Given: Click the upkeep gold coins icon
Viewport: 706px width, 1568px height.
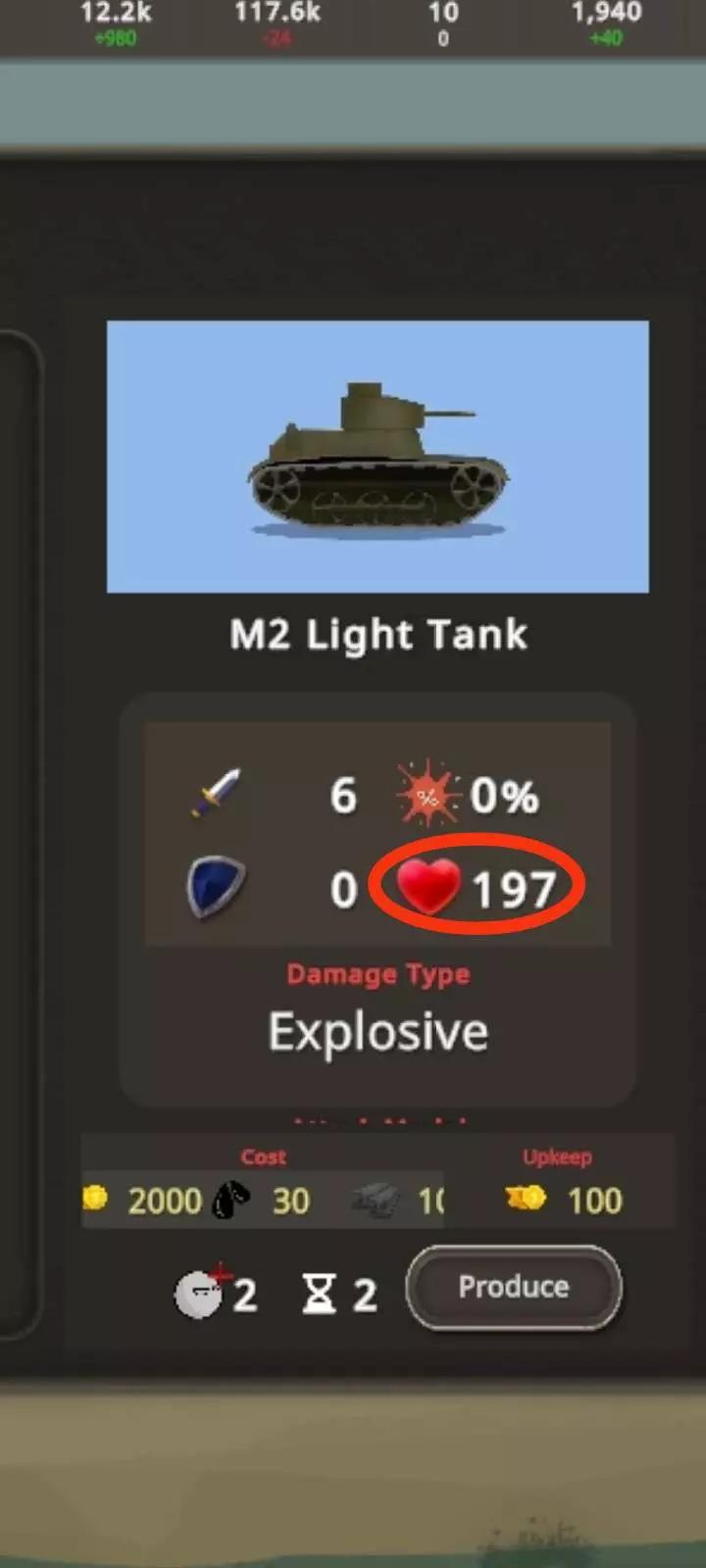Looking at the screenshot, I should tap(527, 1198).
